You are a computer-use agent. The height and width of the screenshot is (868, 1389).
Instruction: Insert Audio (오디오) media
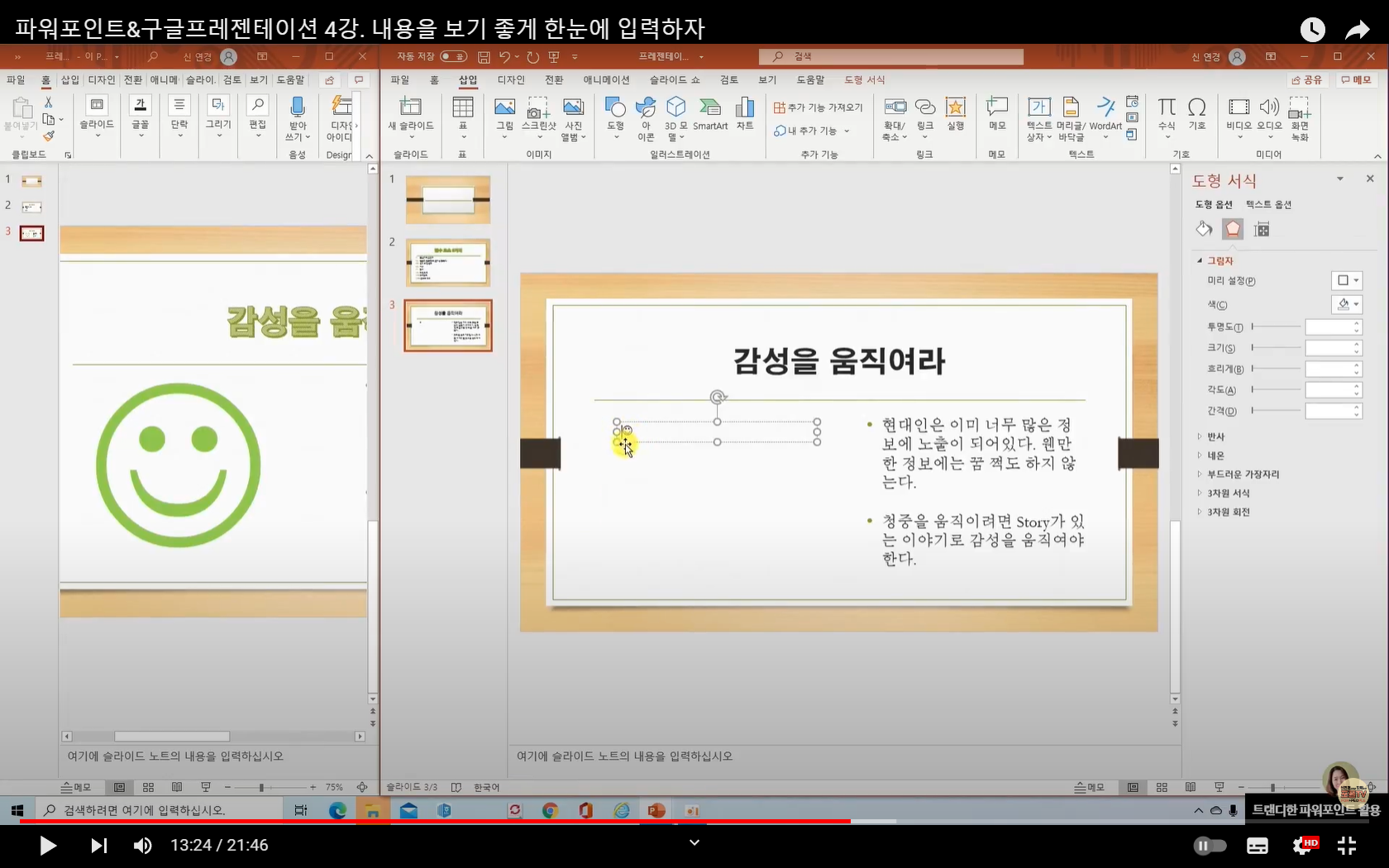click(x=1269, y=117)
